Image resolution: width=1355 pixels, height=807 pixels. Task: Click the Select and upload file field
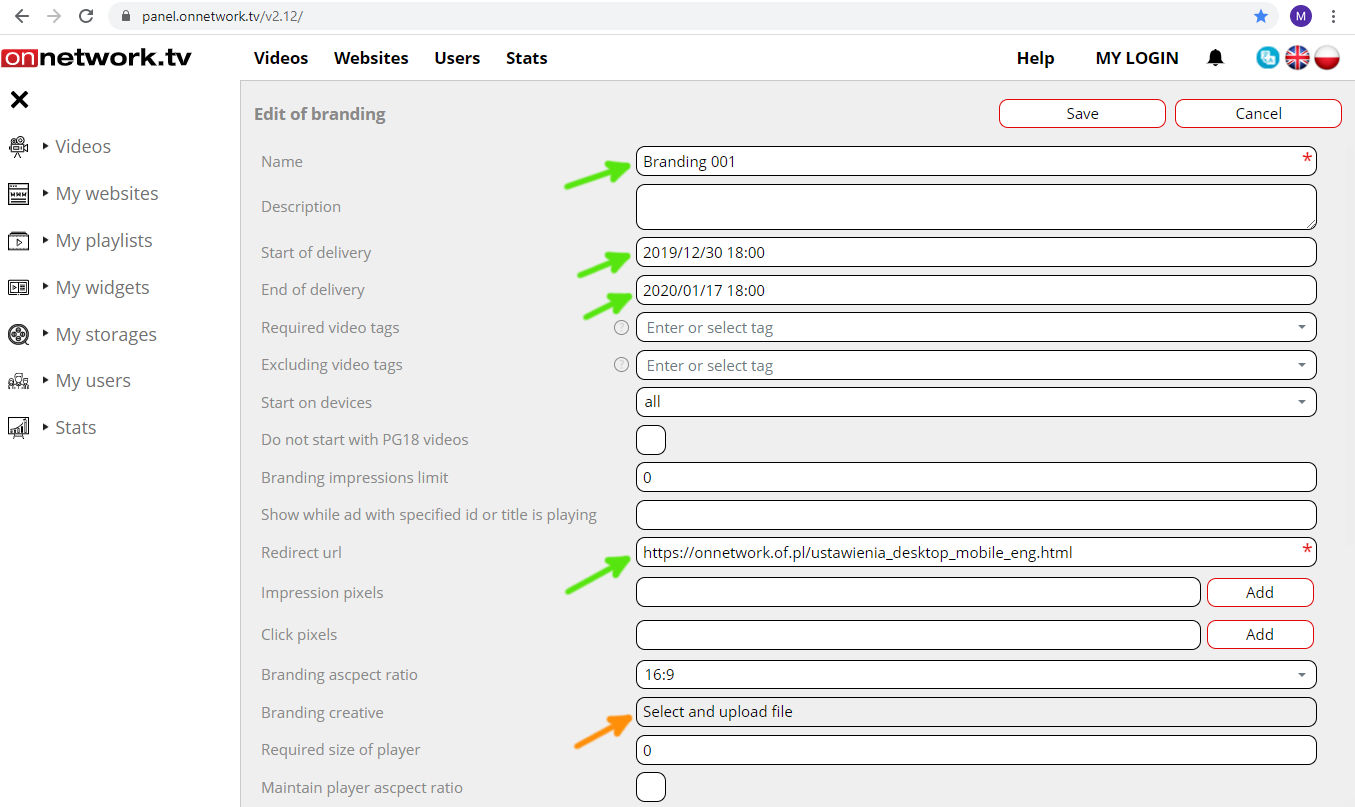pyautogui.click(x=975, y=712)
